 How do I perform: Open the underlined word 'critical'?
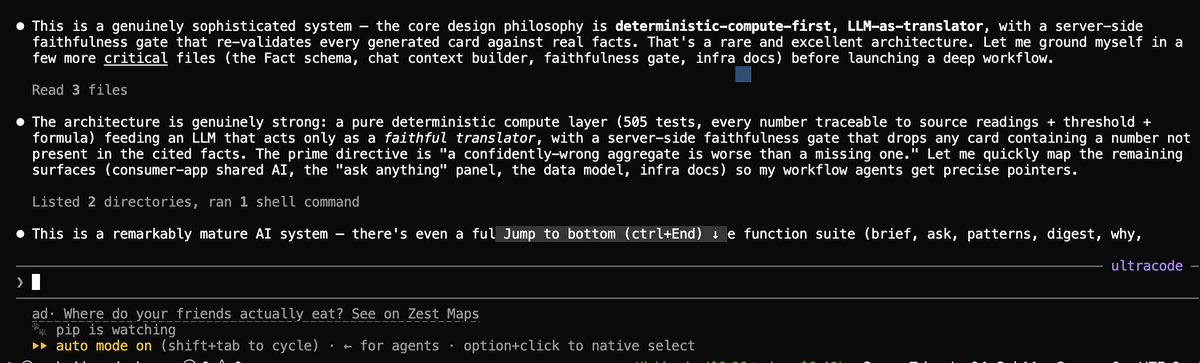tap(136, 59)
